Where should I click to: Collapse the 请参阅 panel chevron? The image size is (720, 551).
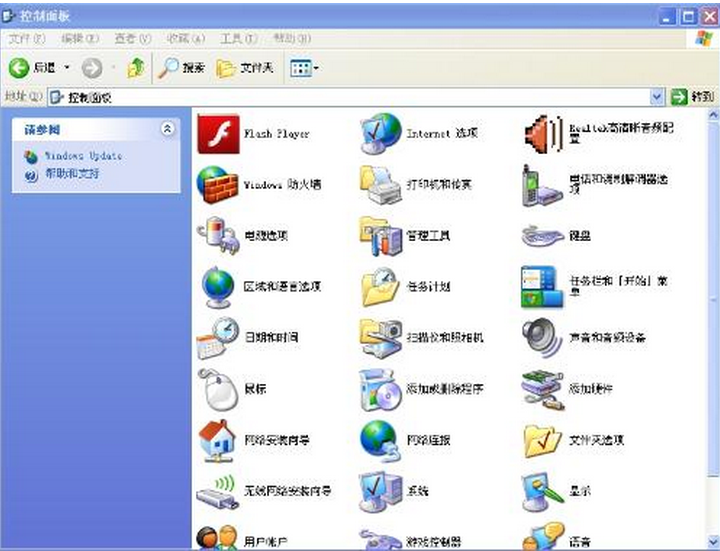click(x=168, y=129)
